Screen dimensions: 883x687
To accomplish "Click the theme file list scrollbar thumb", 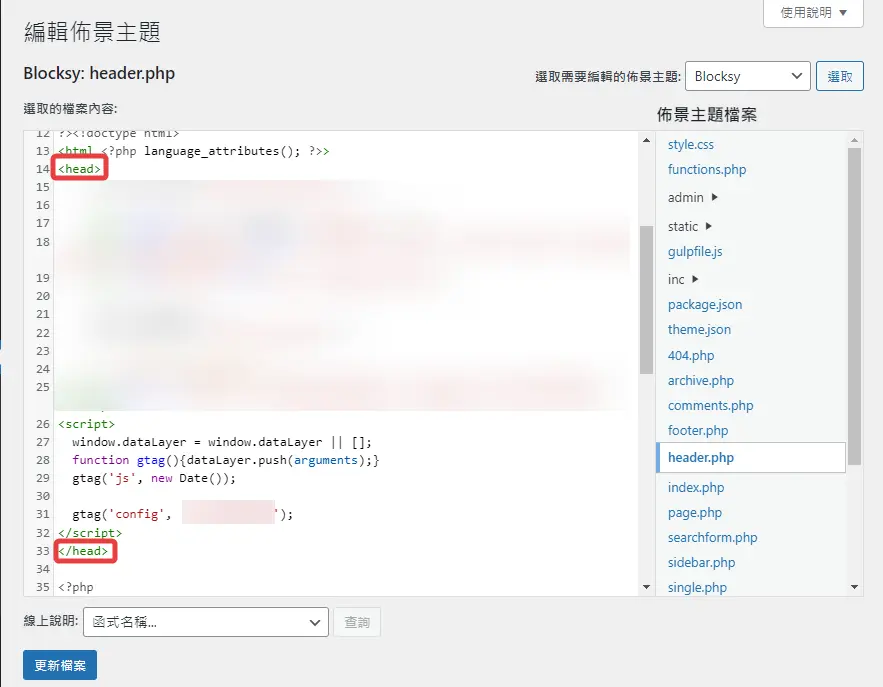I will 854,306.
